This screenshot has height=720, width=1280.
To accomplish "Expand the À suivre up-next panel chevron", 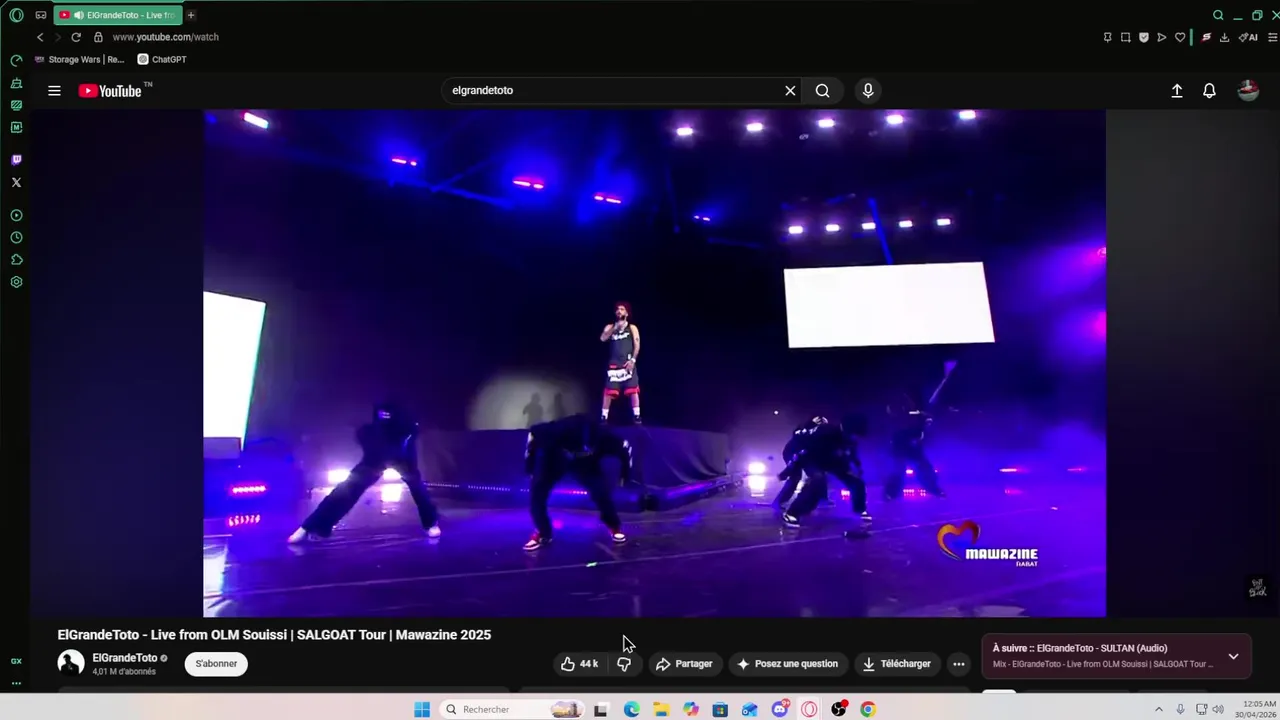I will (x=1233, y=657).
